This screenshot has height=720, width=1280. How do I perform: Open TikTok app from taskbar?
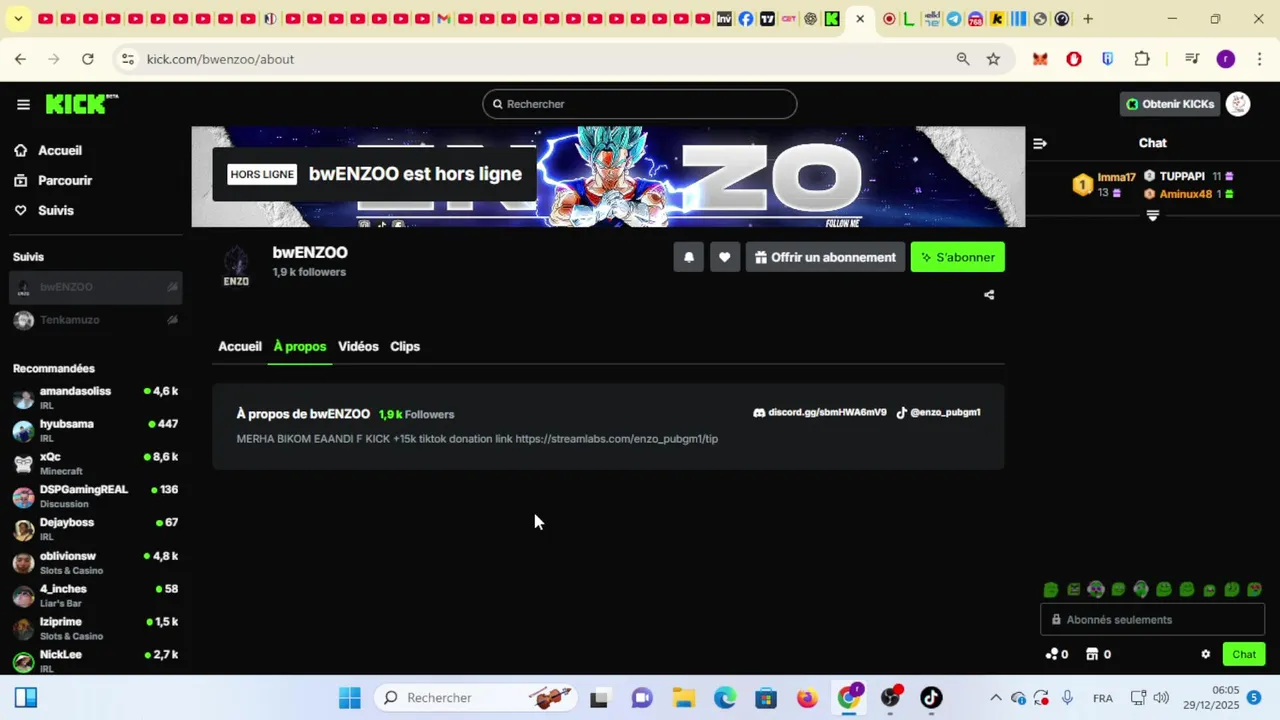(x=931, y=698)
